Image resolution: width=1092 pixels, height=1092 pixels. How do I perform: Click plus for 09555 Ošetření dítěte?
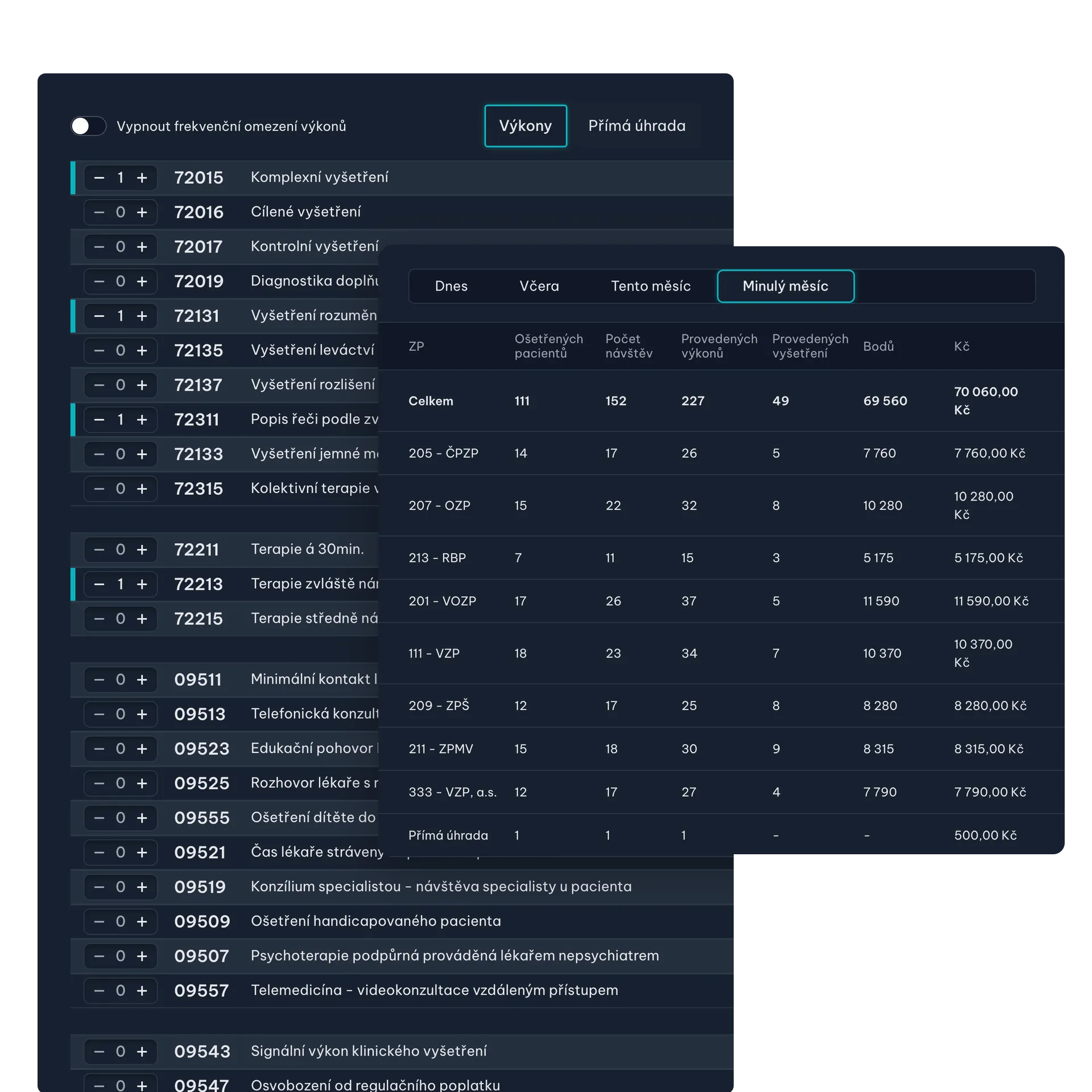[142, 818]
